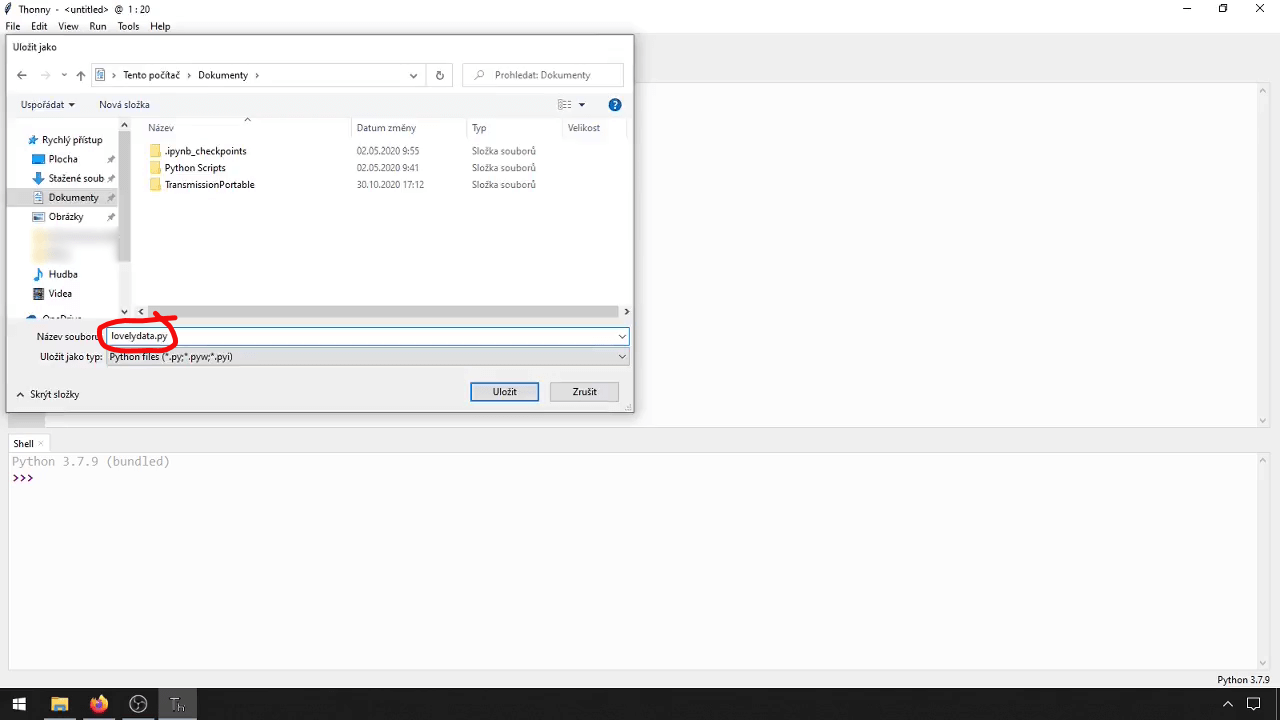Click the Refresh button beside address bar
This screenshot has height=720, width=1280.
[440, 75]
